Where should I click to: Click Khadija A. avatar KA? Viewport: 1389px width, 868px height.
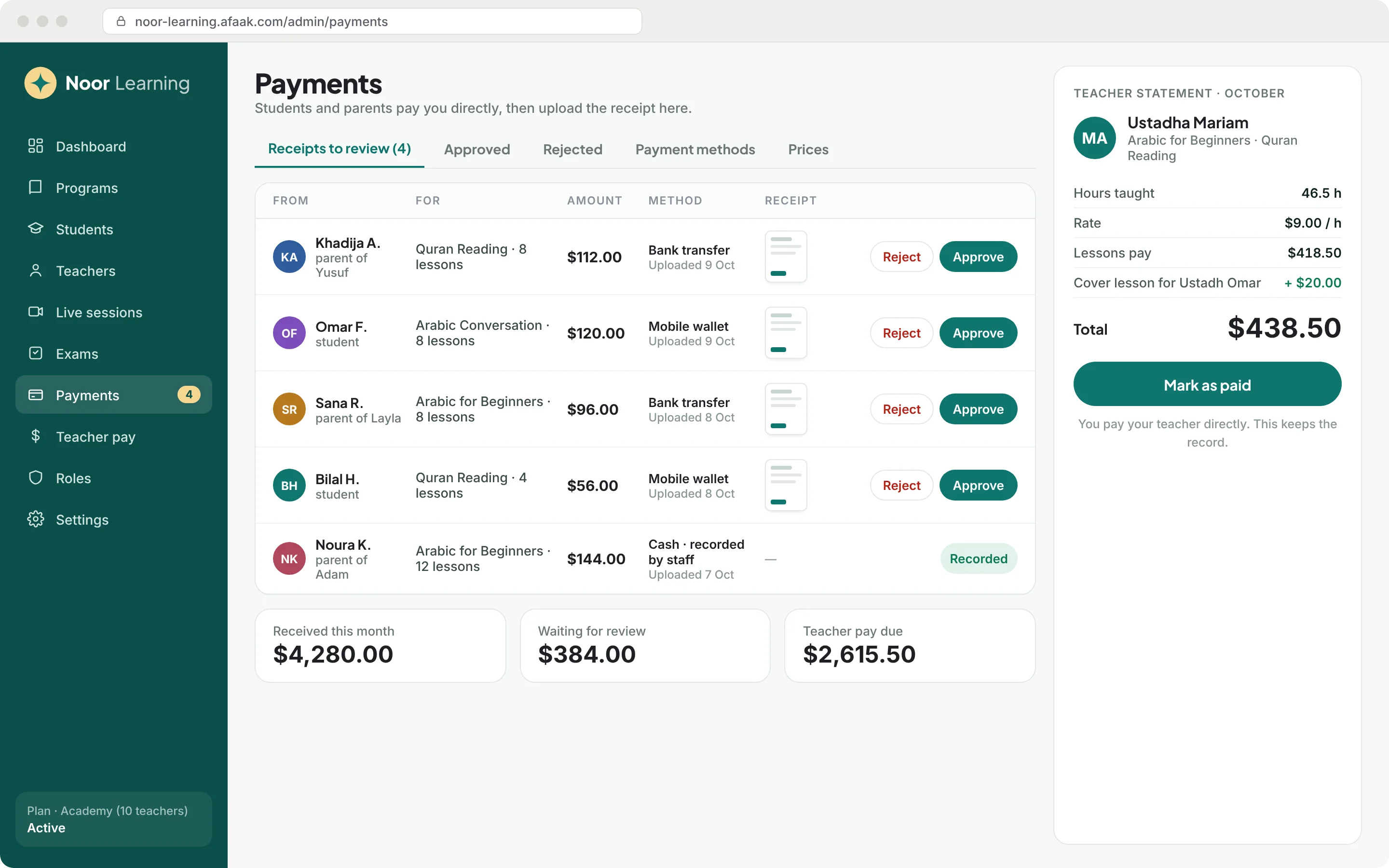289,257
